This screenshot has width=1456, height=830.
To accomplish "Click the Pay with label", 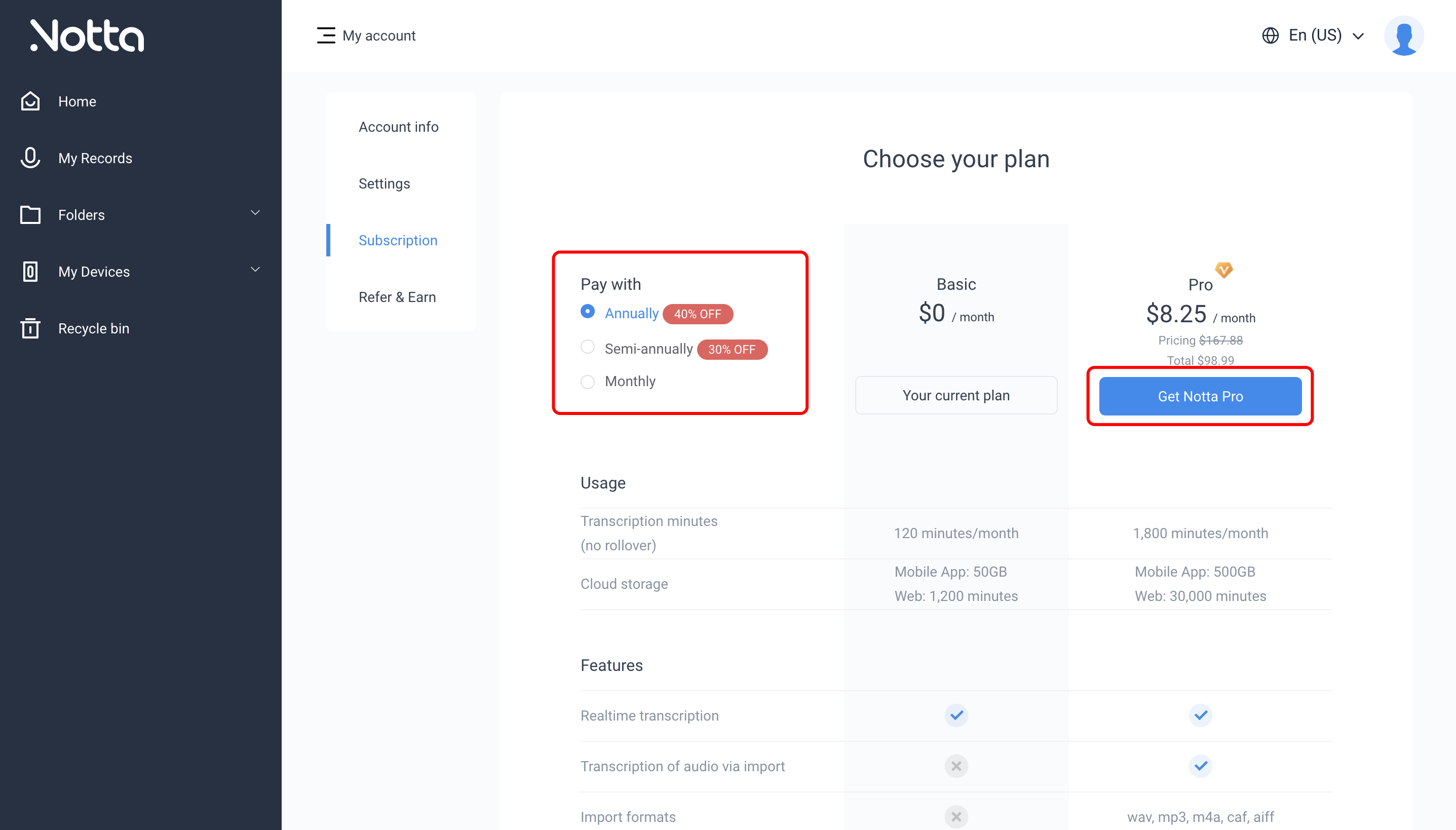I will click(x=610, y=284).
